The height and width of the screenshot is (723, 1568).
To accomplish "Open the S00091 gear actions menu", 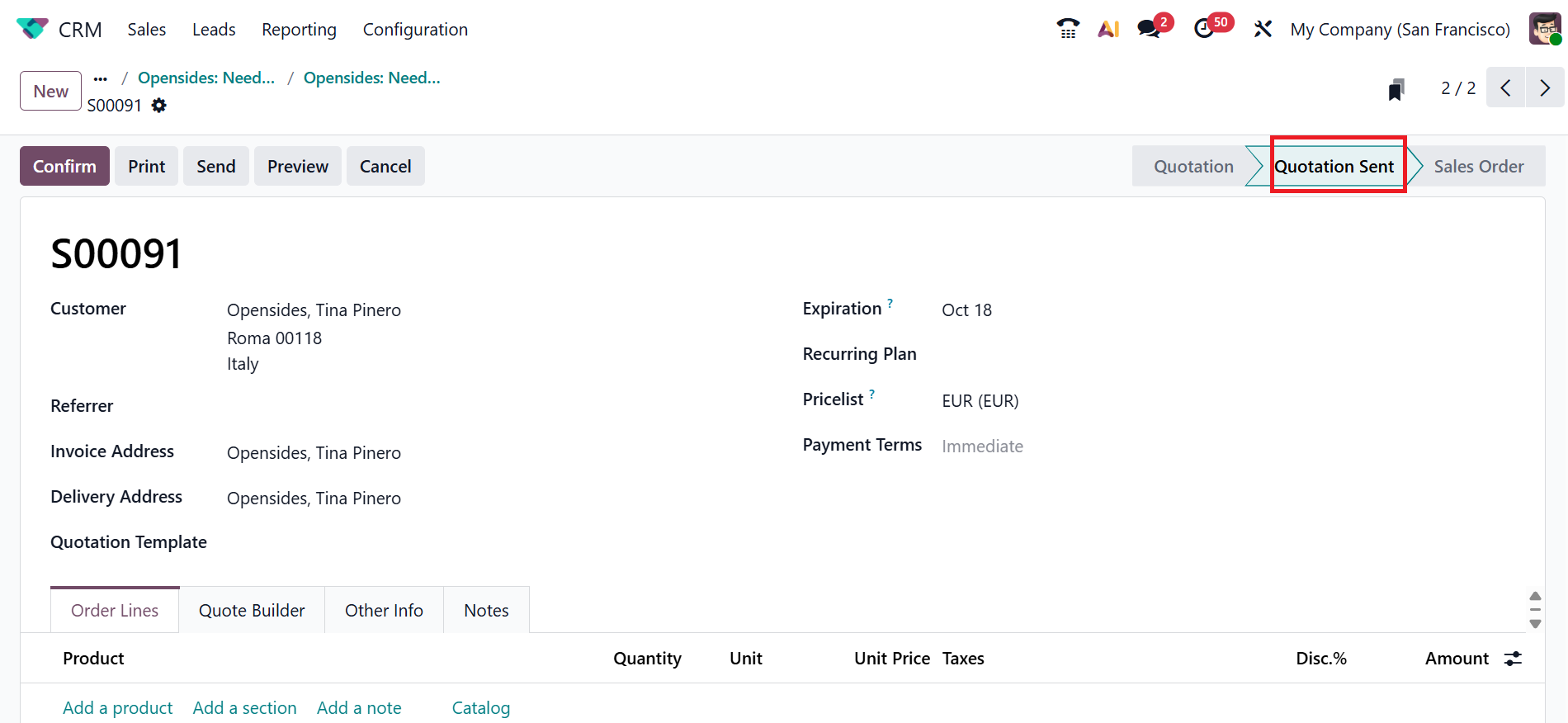I will click(x=159, y=106).
